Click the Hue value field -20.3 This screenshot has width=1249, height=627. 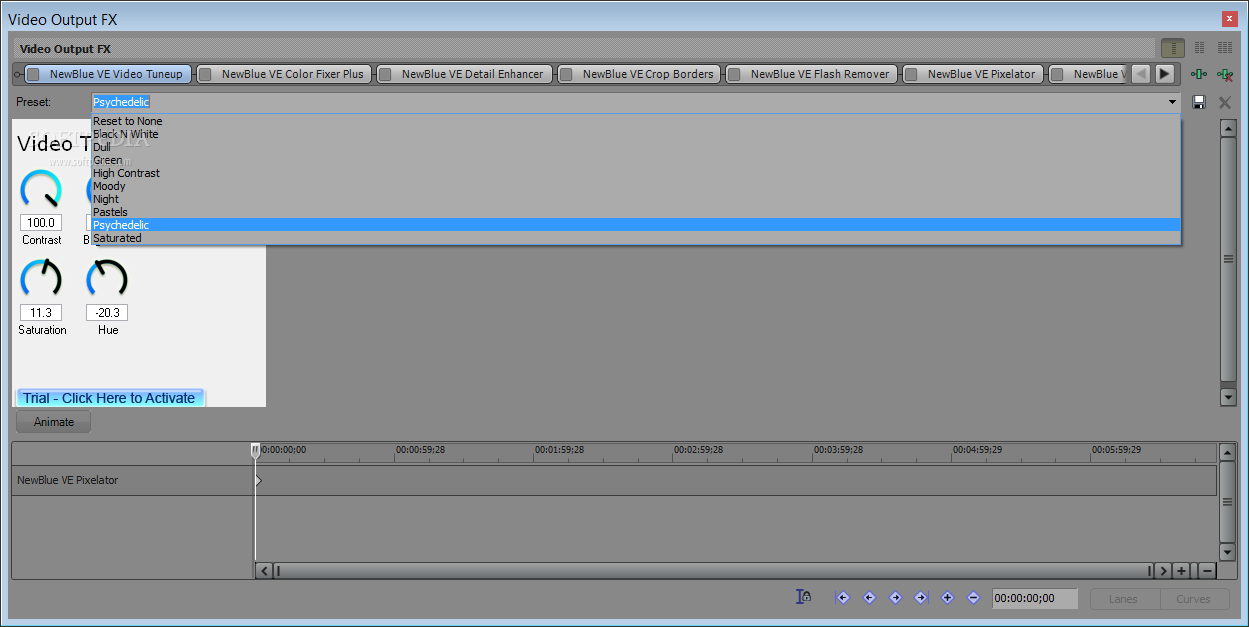point(107,313)
